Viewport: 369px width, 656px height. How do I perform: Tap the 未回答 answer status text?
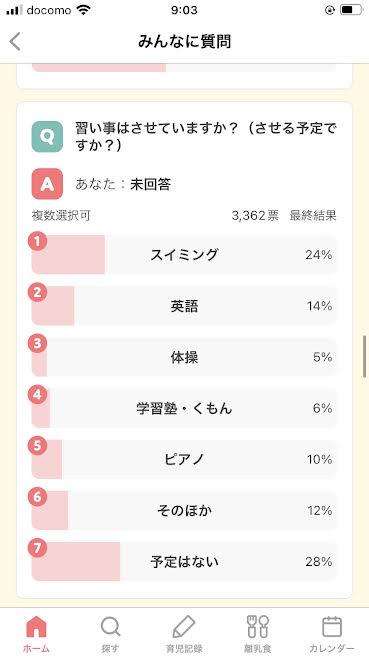[x=150, y=184]
